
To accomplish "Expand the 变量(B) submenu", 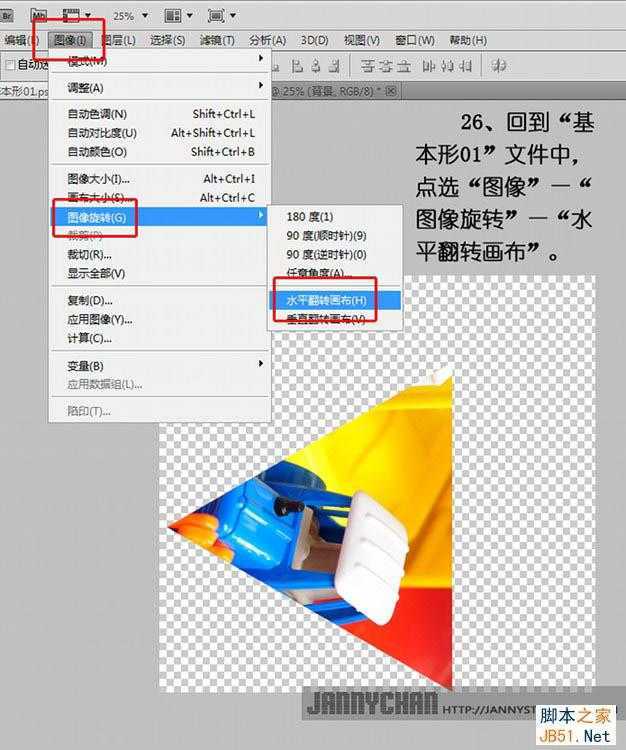I will (160, 366).
